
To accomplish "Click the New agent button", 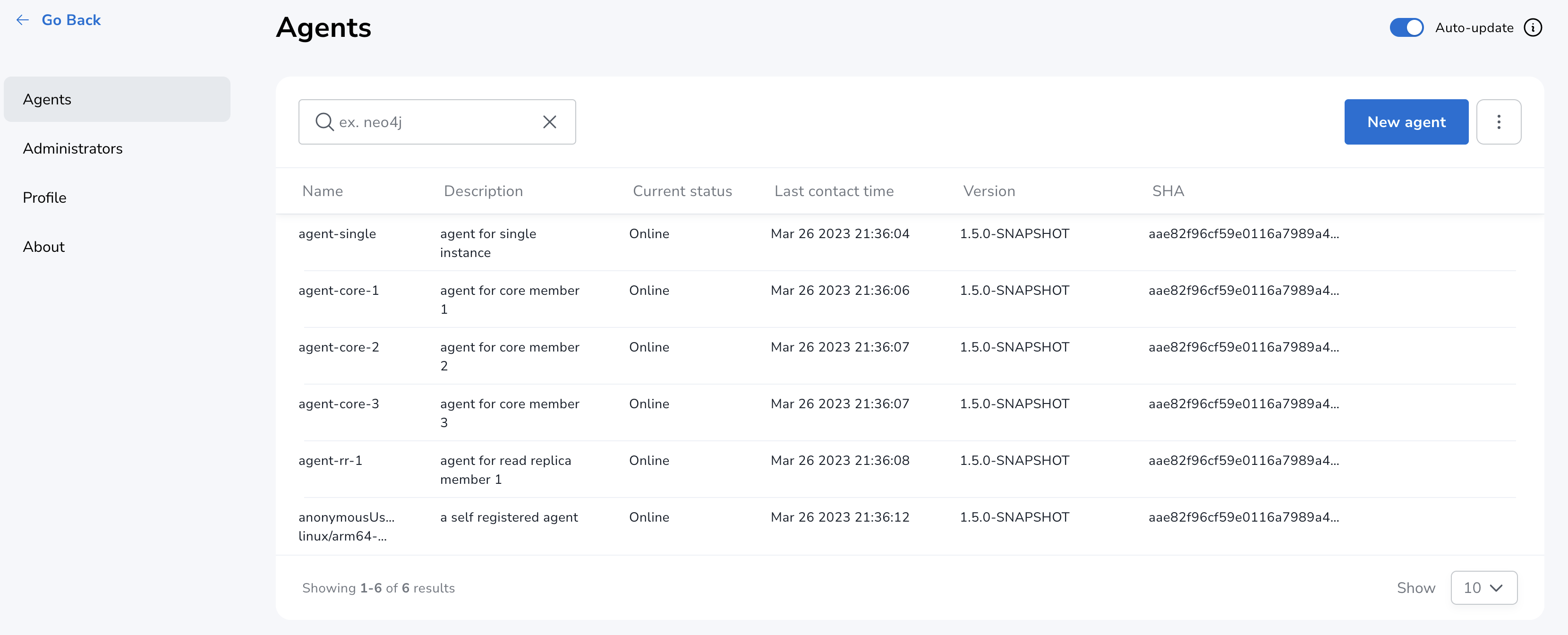I will [x=1406, y=122].
